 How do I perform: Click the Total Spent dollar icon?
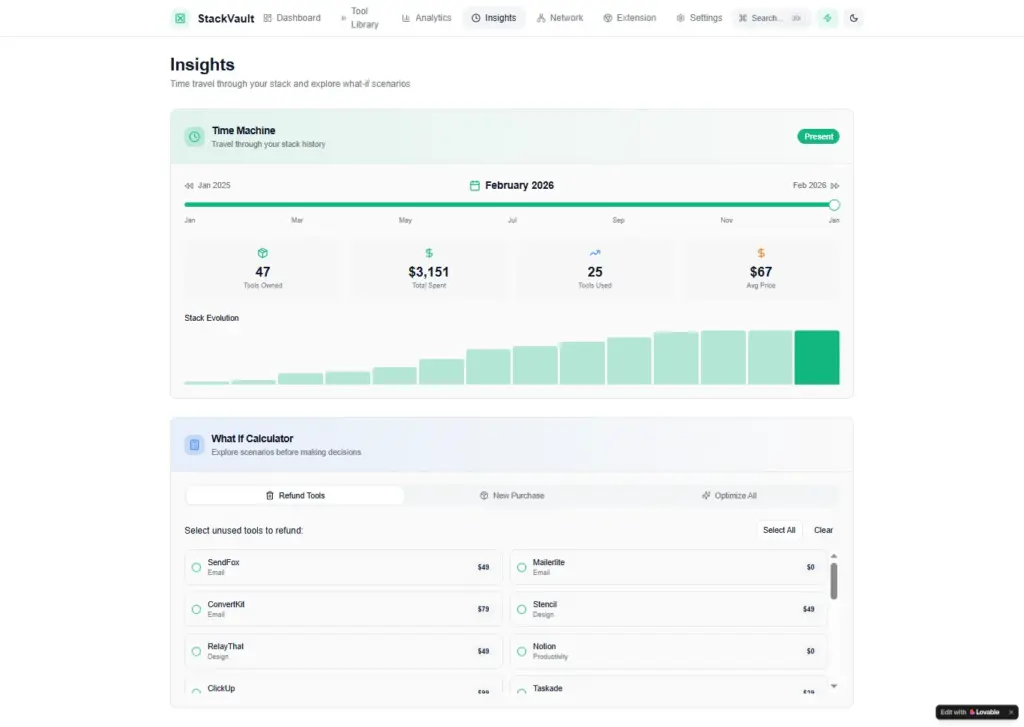(x=428, y=253)
